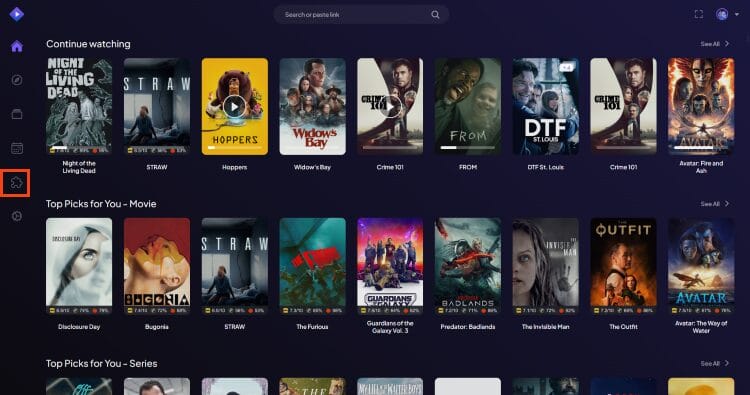Open The Furious poster
This screenshot has height=395, width=750.
[x=312, y=266]
